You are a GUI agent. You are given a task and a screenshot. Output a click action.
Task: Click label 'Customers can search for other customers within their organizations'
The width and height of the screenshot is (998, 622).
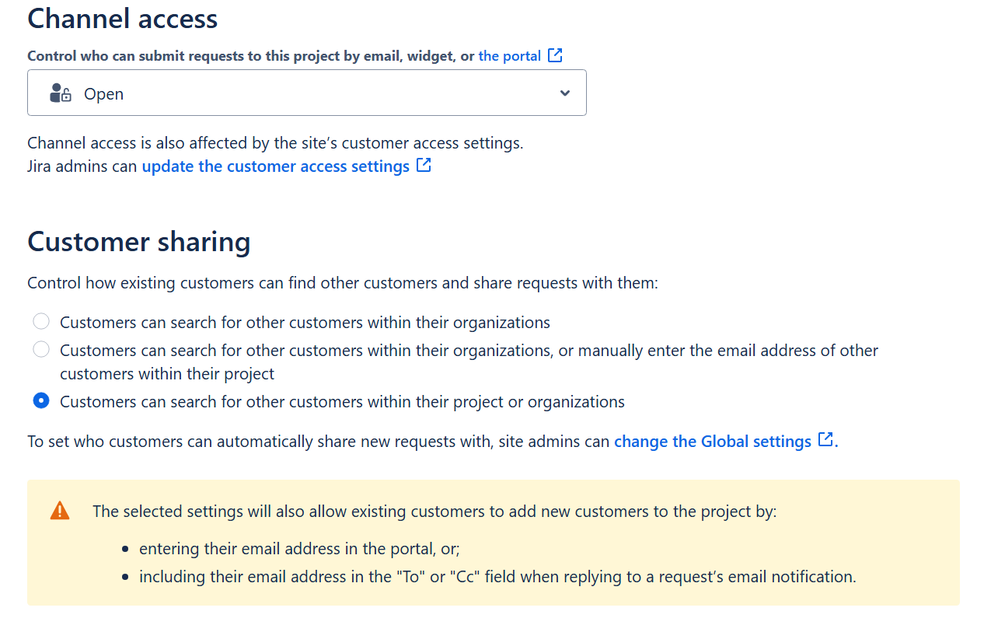305,323
